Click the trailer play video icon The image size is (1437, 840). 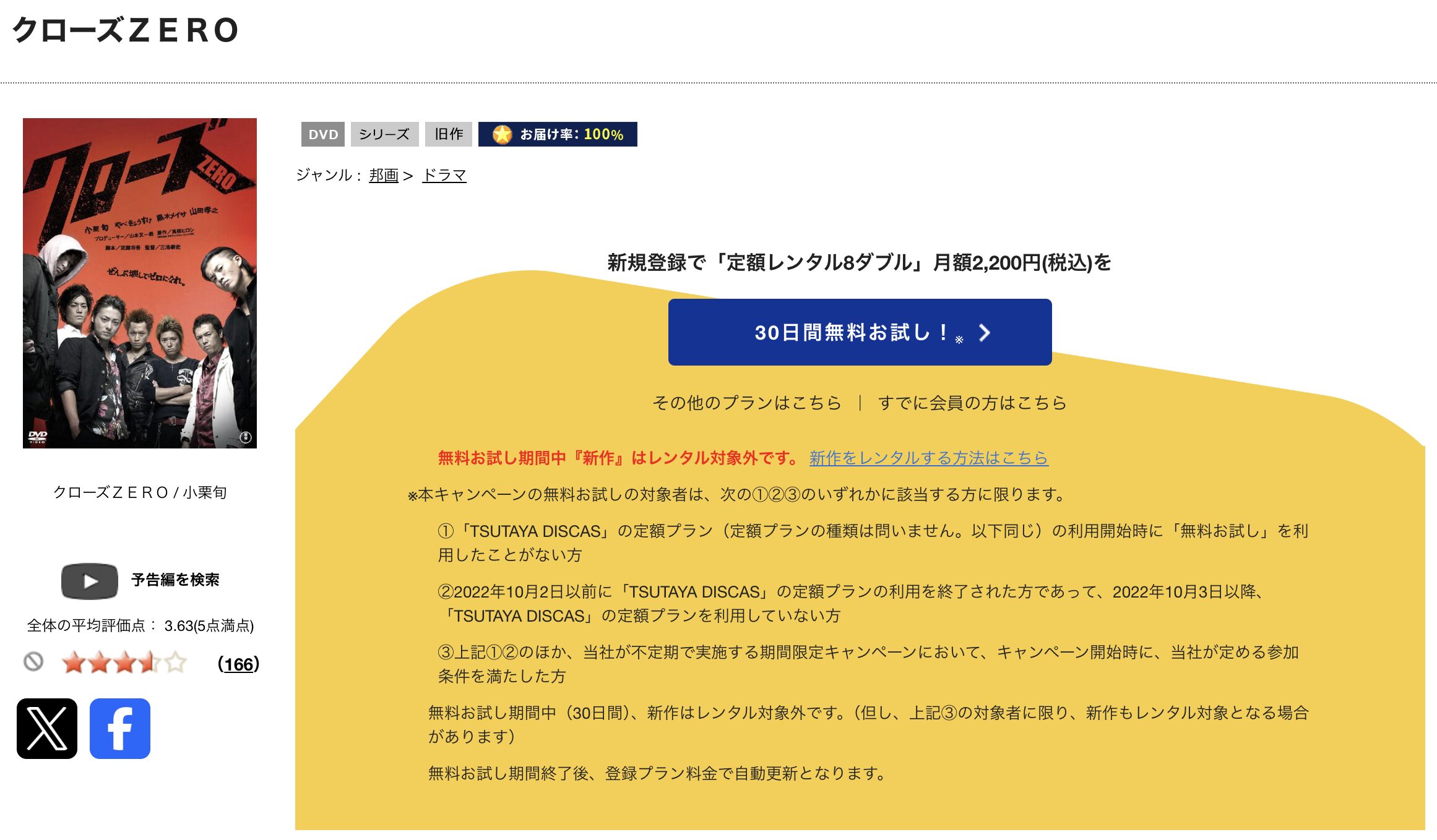click(x=90, y=581)
